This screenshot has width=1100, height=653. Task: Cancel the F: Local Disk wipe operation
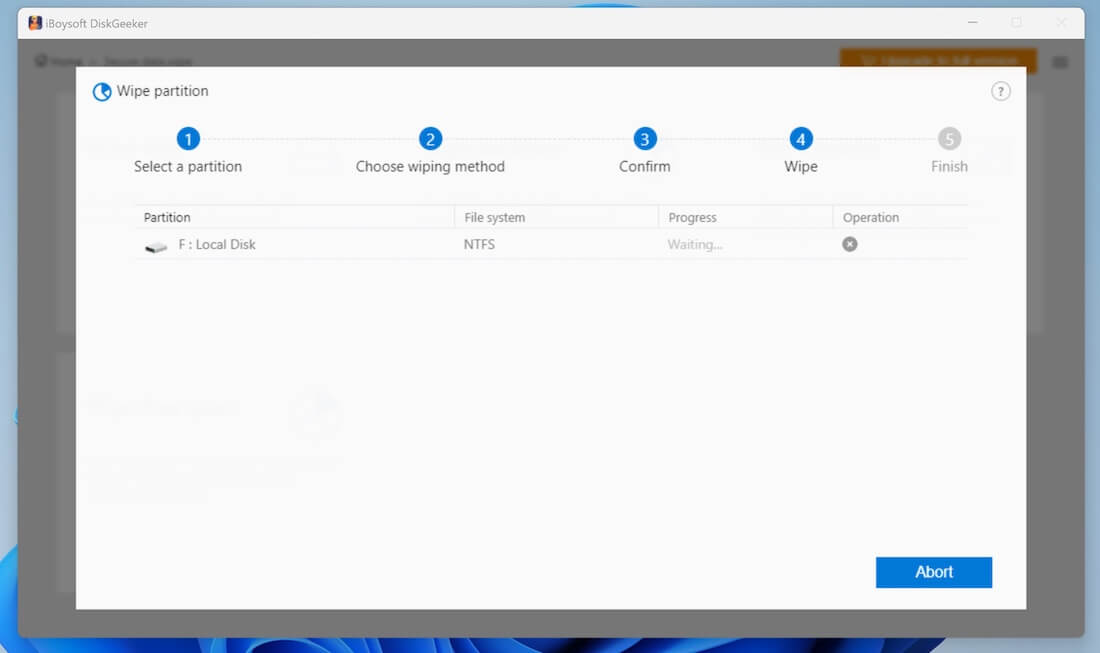click(x=850, y=244)
